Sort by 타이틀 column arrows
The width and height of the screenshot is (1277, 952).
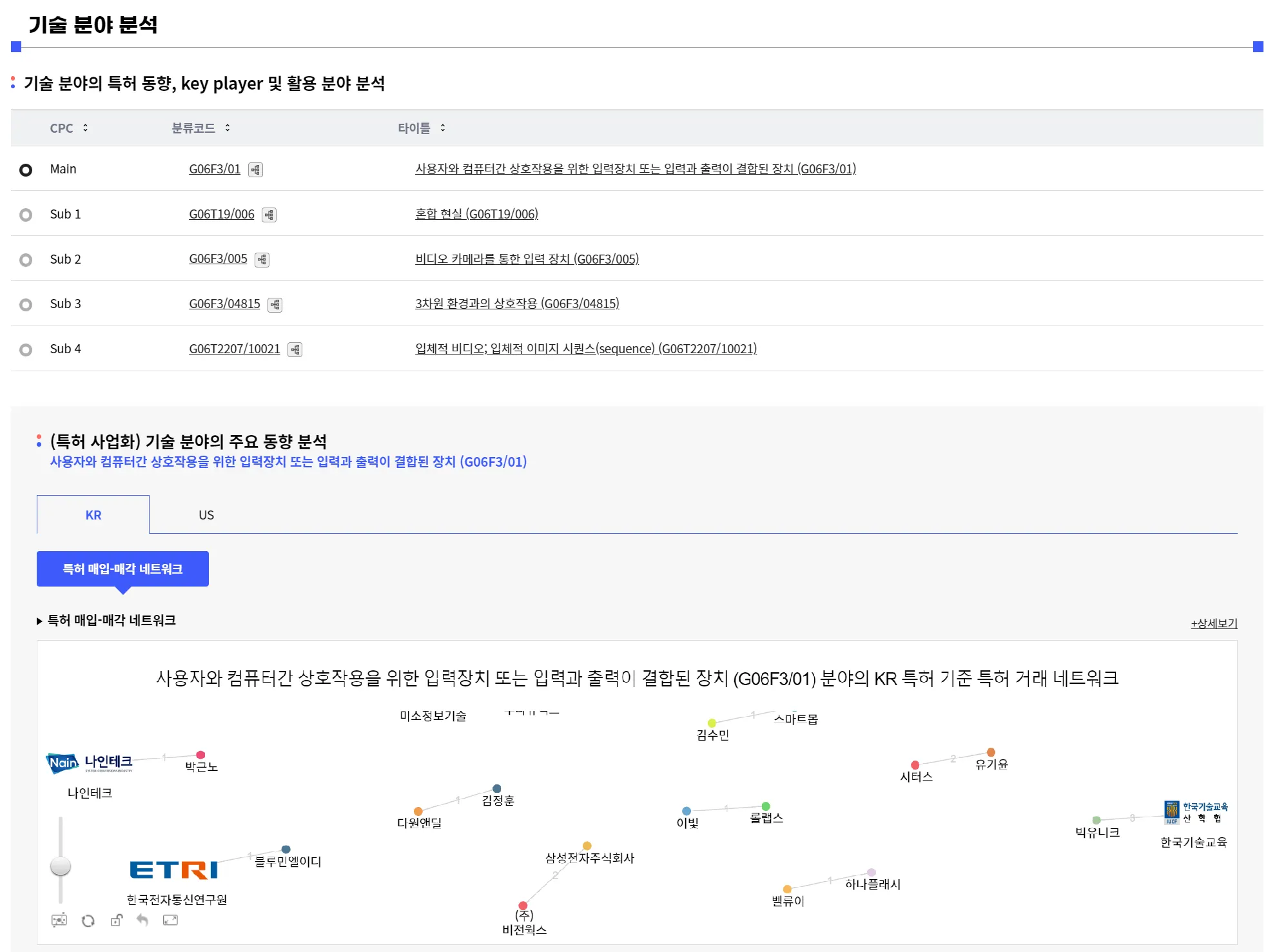(443, 128)
